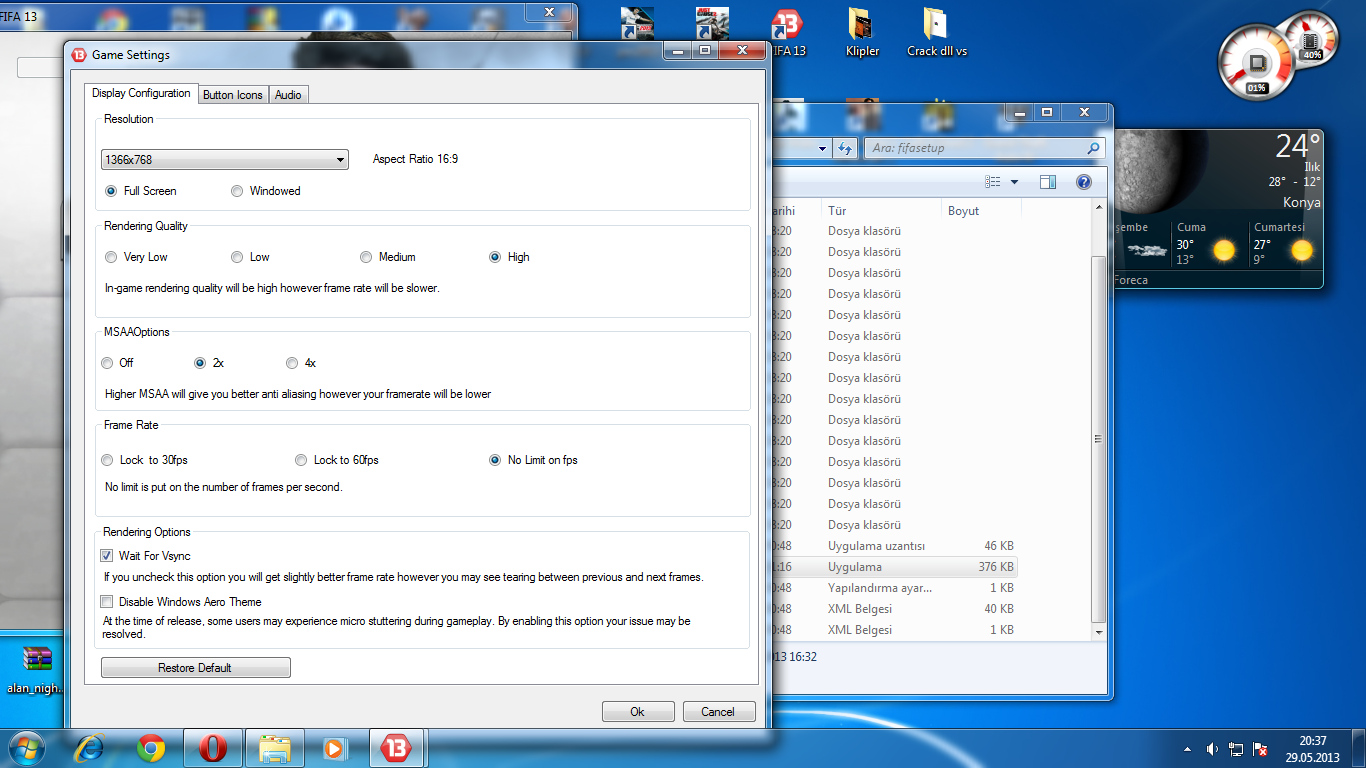Open the taskbar clock showing 20:37
Screen dimensions: 1366x768
coord(1312,749)
